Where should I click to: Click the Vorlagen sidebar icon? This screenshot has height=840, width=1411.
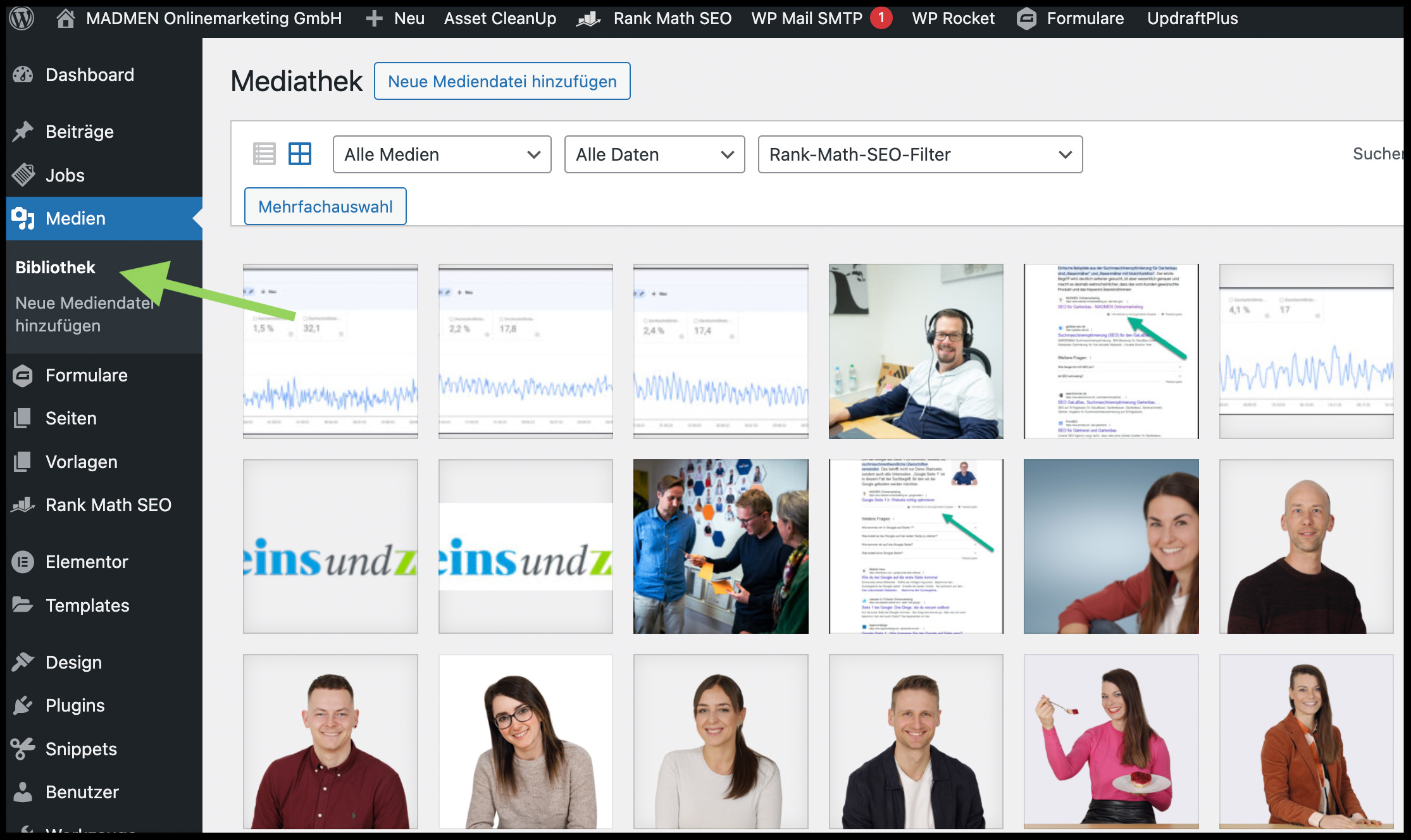pyautogui.click(x=23, y=462)
